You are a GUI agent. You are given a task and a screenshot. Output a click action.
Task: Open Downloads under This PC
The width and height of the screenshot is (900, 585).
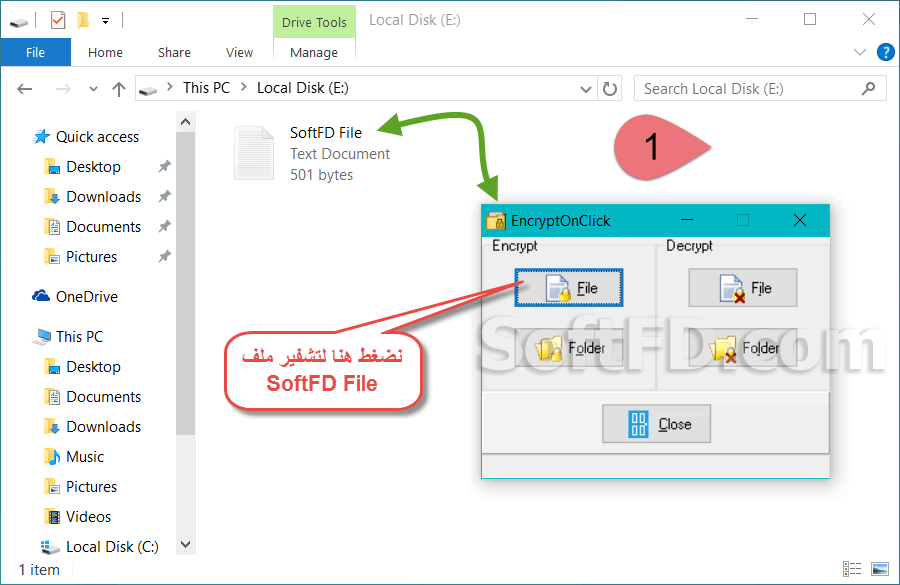coord(103,427)
